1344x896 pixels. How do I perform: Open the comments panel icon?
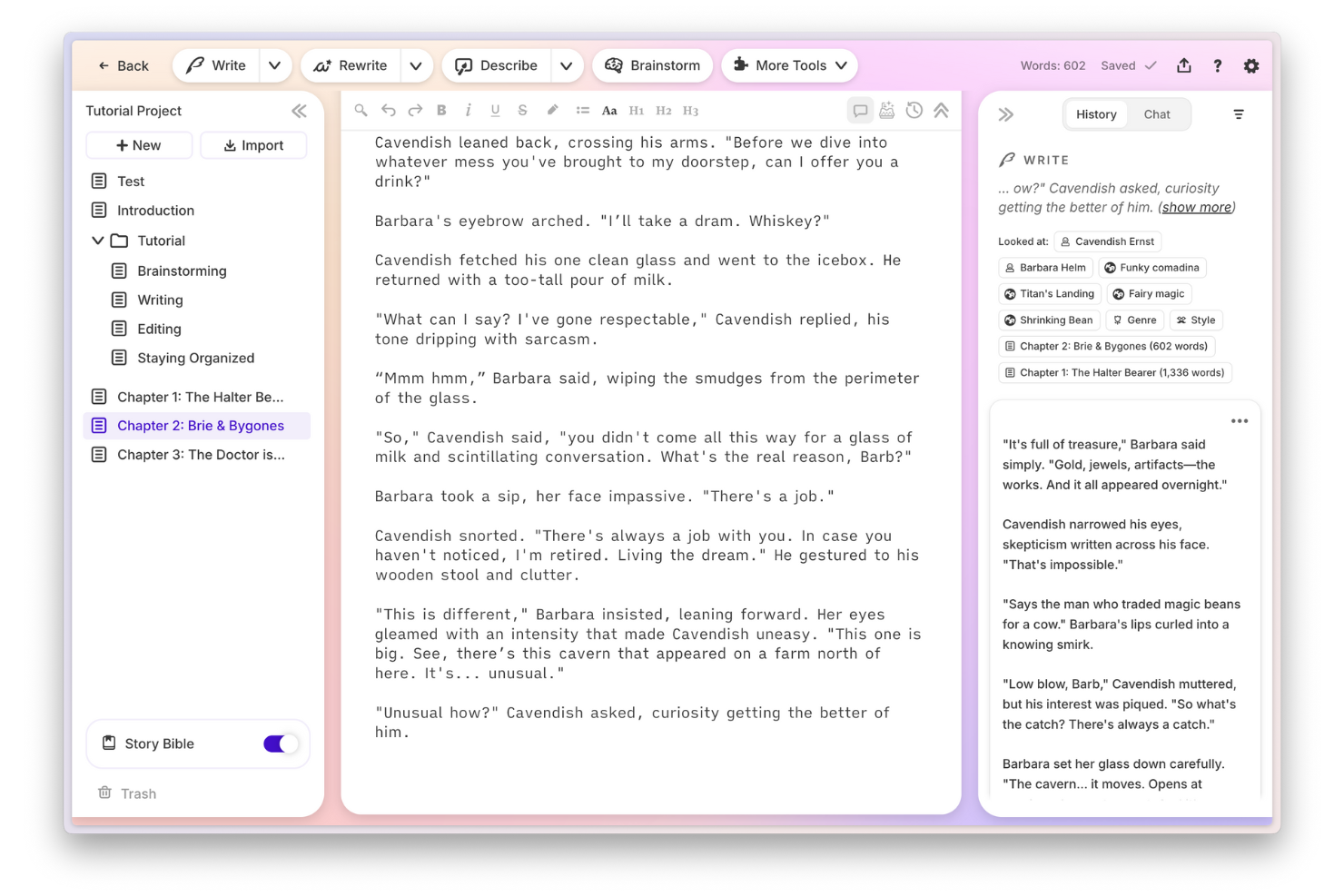[860, 110]
